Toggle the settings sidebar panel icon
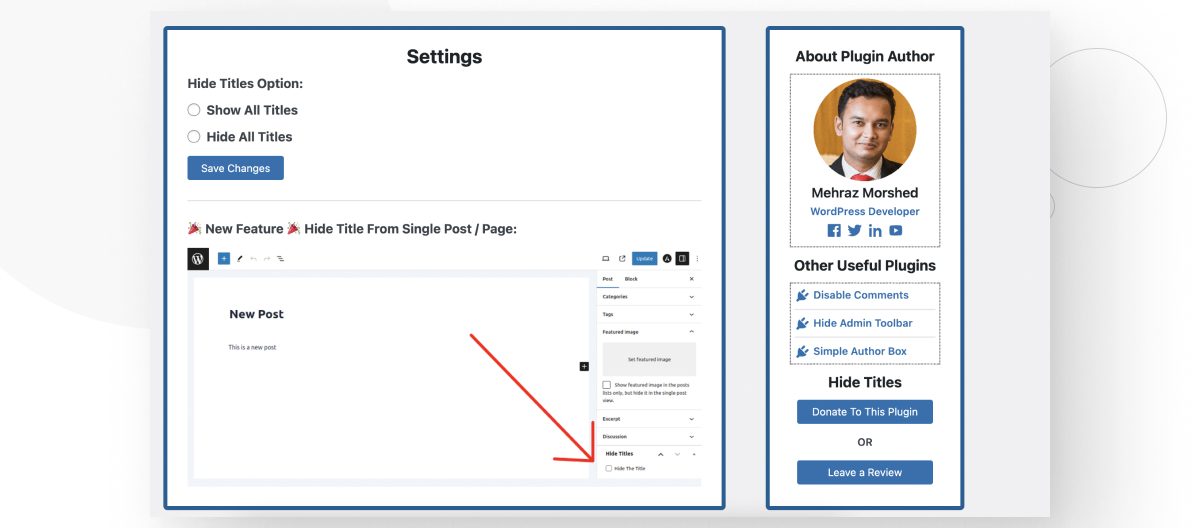Screen dimensions: 1200x528 pyautogui.click(x=682, y=258)
